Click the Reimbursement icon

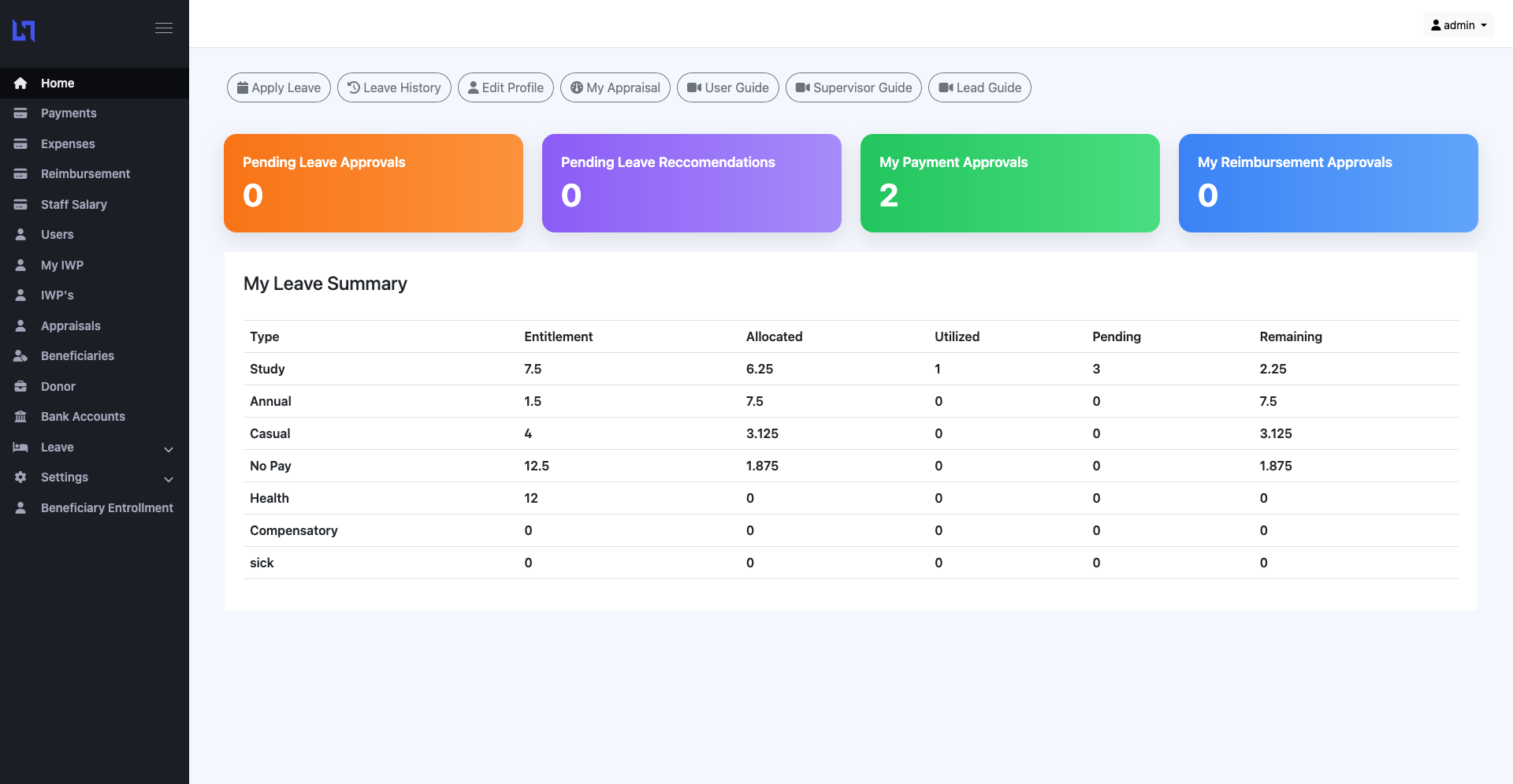point(20,173)
